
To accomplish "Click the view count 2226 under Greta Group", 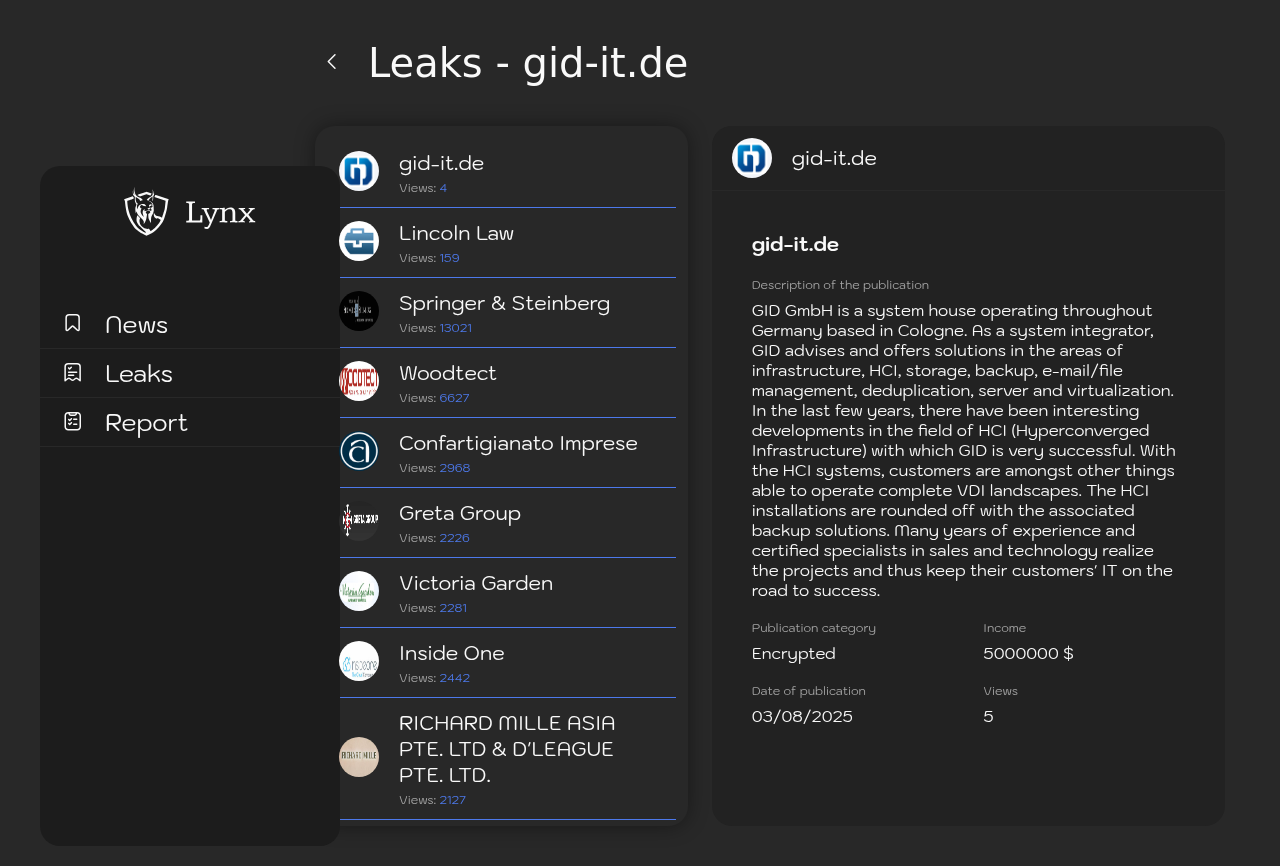I will (x=455, y=538).
